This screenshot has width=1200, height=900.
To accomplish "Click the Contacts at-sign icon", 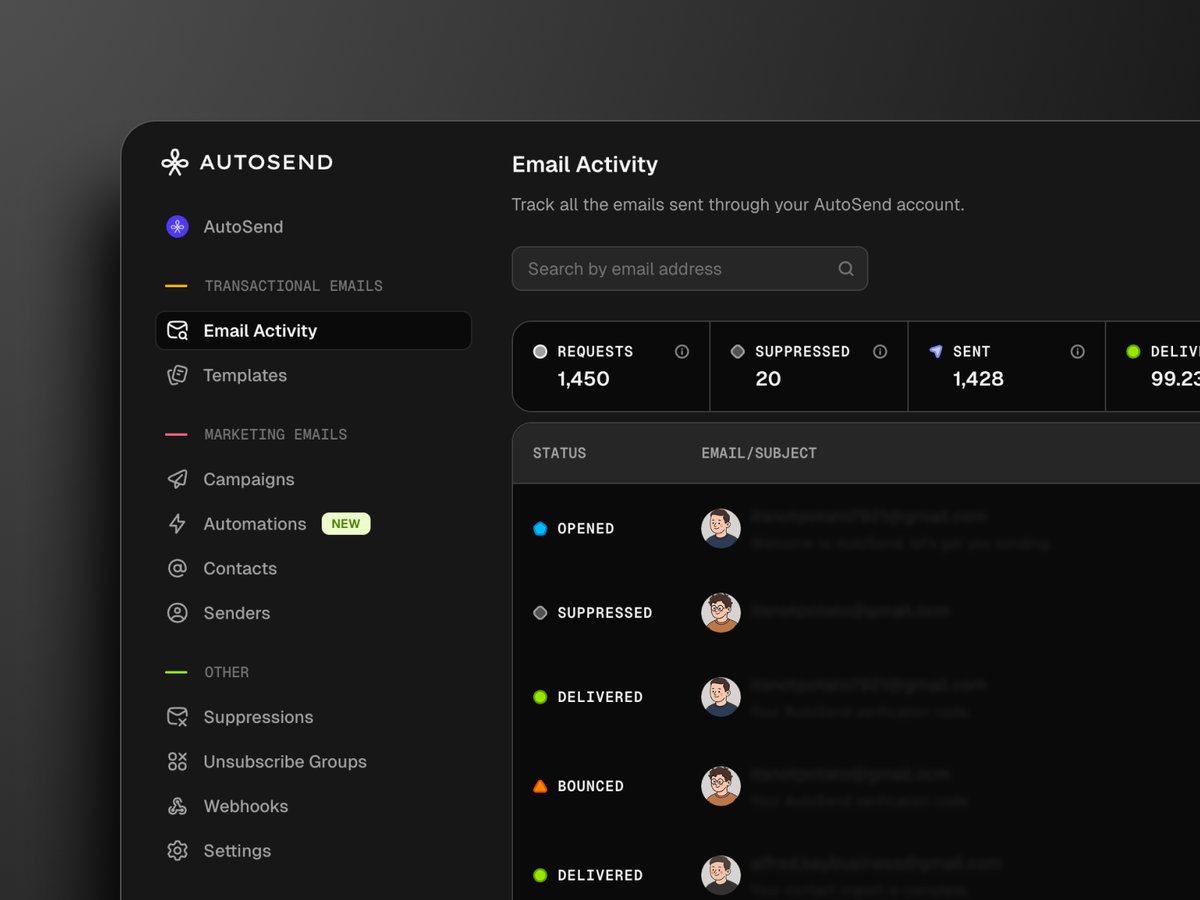I will pyautogui.click(x=177, y=568).
